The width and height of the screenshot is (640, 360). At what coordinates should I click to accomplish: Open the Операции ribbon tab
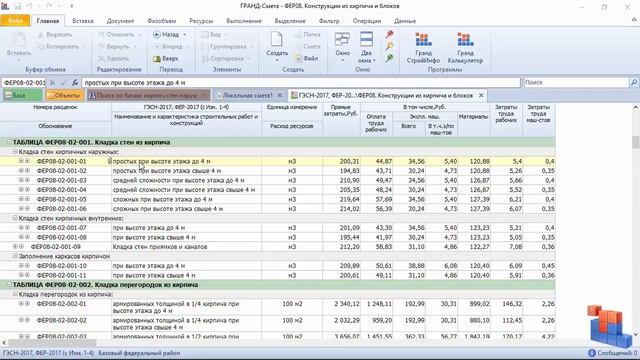tap(367, 21)
